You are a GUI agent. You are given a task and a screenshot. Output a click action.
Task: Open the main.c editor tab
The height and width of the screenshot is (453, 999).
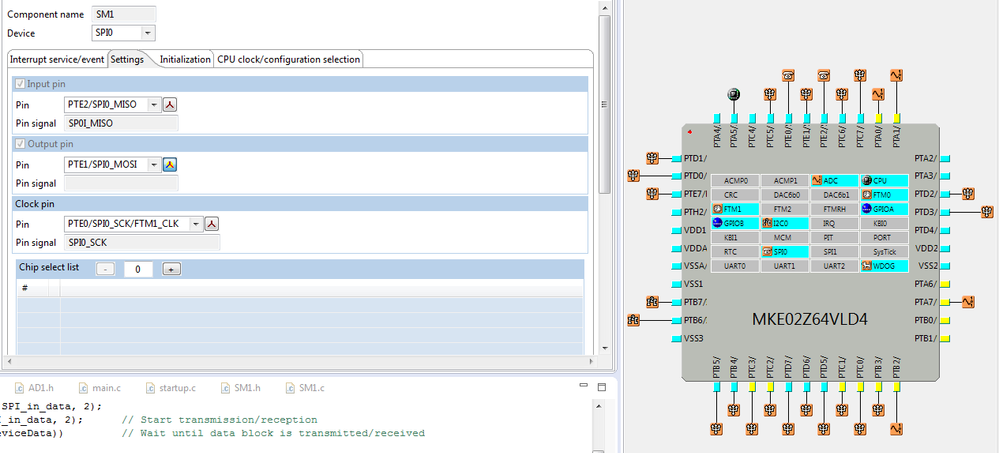tap(99, 387)
